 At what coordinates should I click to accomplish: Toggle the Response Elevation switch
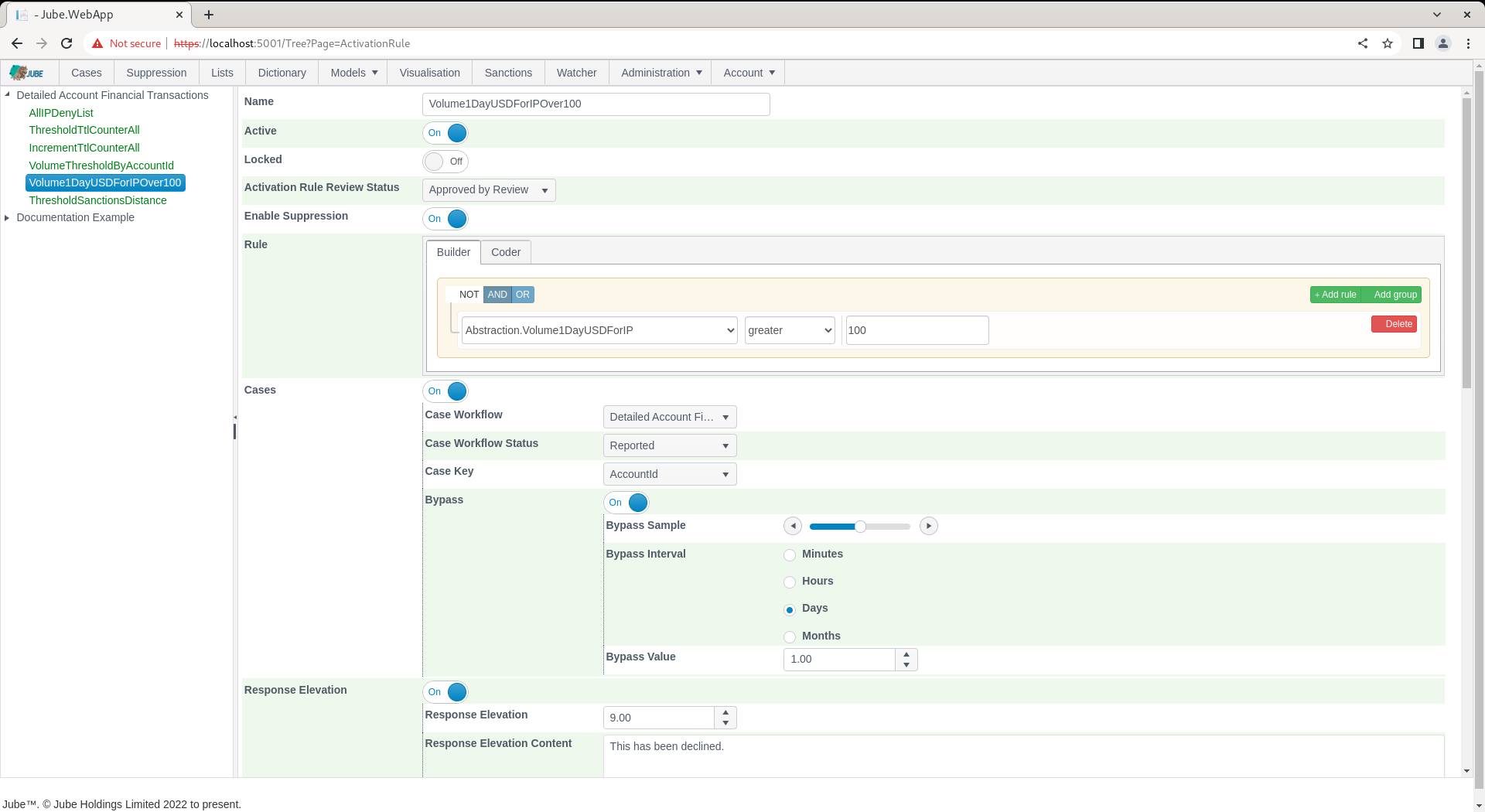pos(445,692)
